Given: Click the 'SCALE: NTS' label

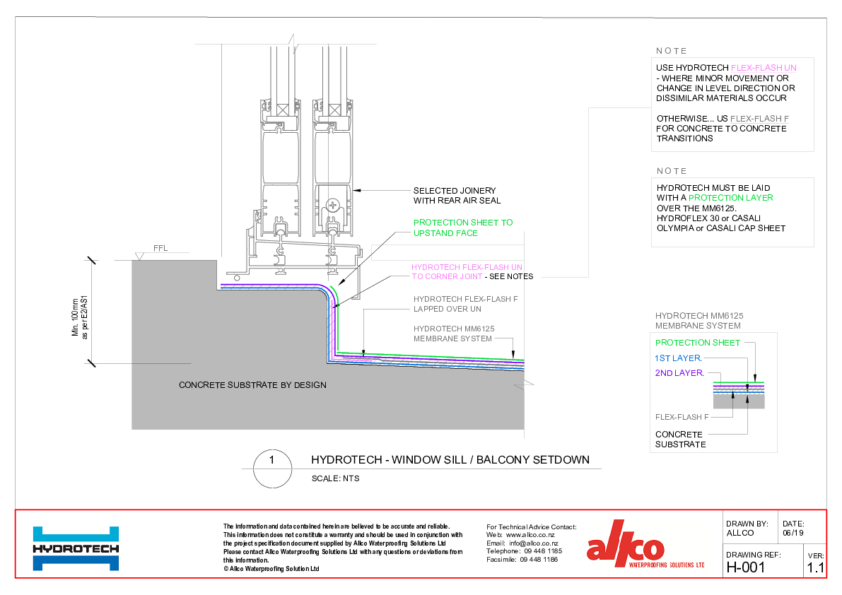Looking at the screenshot, I should point(335,478).
